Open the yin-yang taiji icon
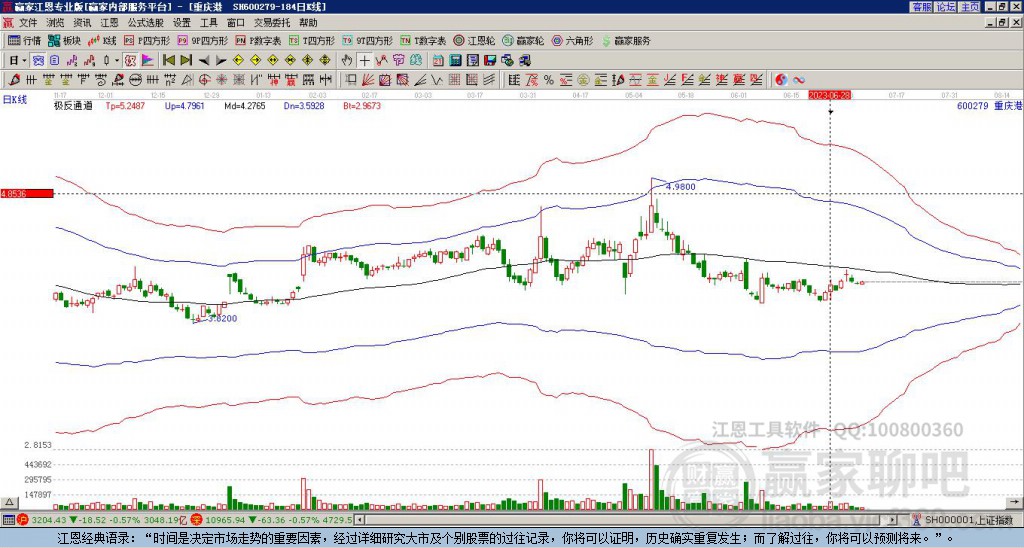1024x548 pixels. click(x=781, y=80)
